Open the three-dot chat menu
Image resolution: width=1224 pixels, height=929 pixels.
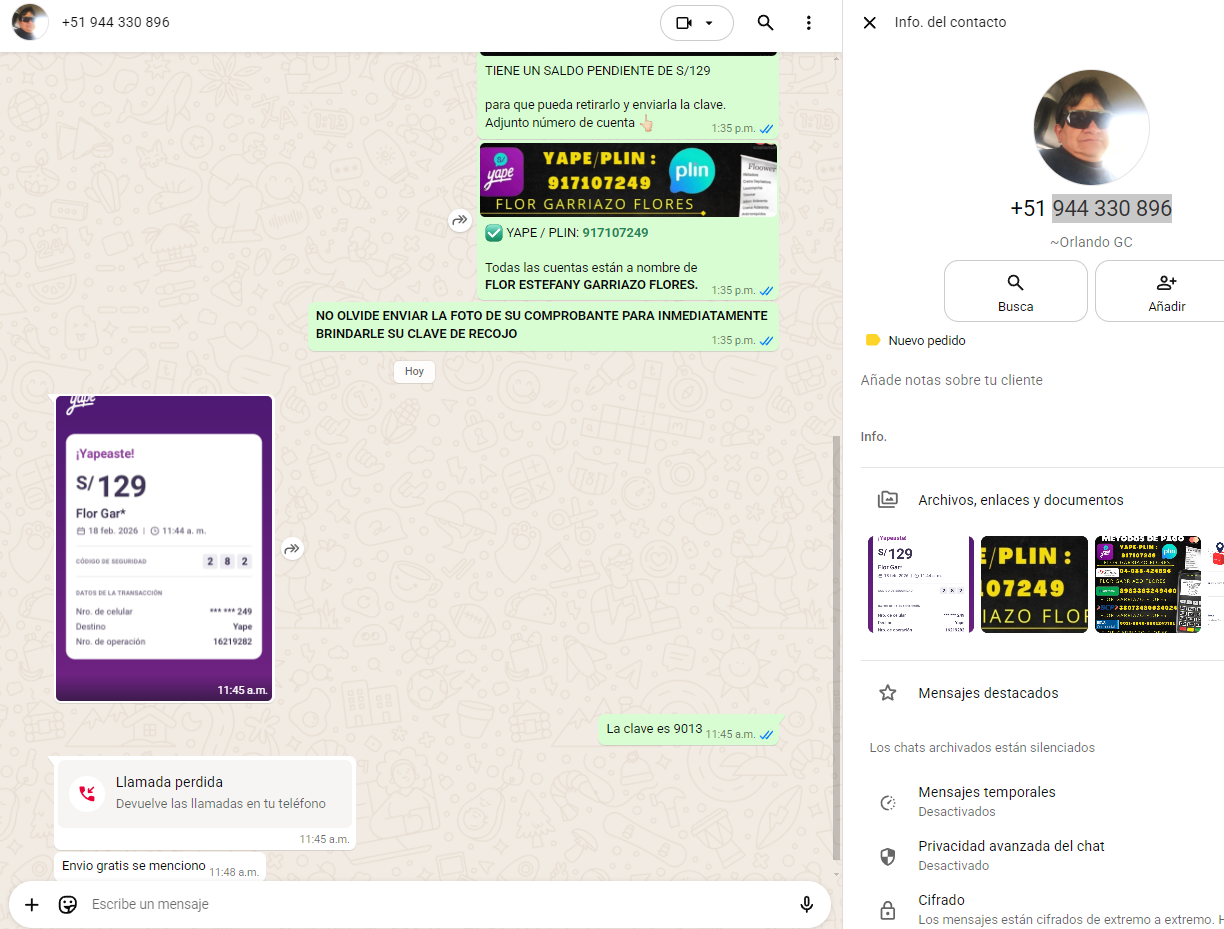[x=808, y=23]
